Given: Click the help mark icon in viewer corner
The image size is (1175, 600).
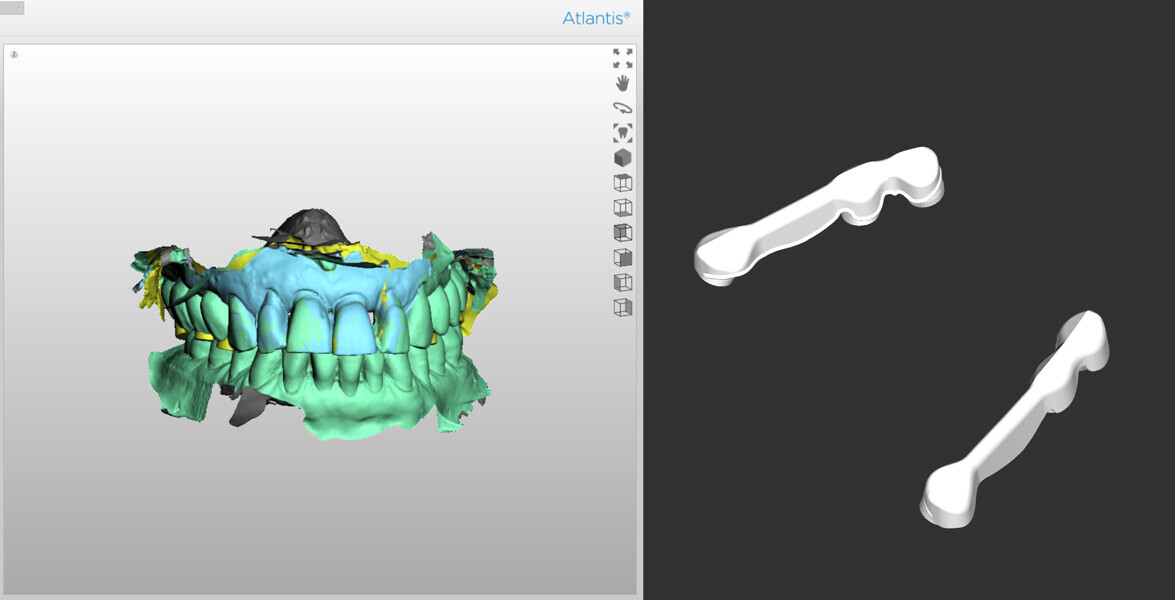Looking at the screenshot, I should [x=12, y=52].
